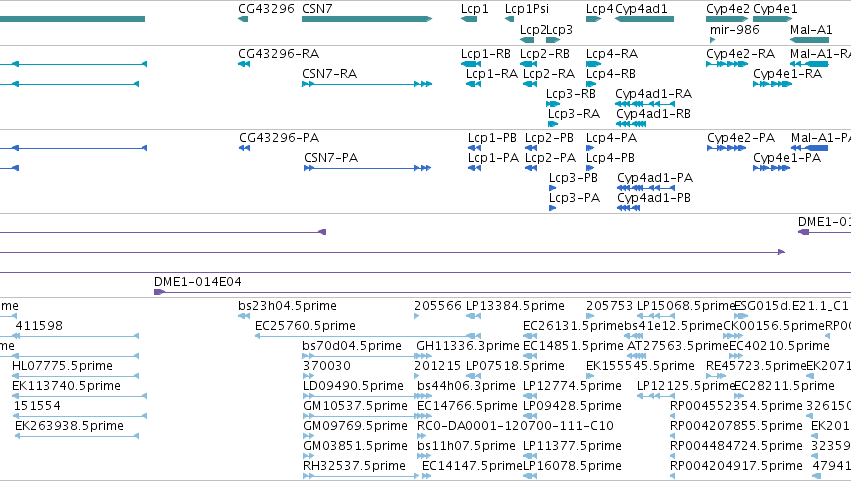Select the CG43296 gene label
The height and width of the screenshot is (481, 851).
266,9
